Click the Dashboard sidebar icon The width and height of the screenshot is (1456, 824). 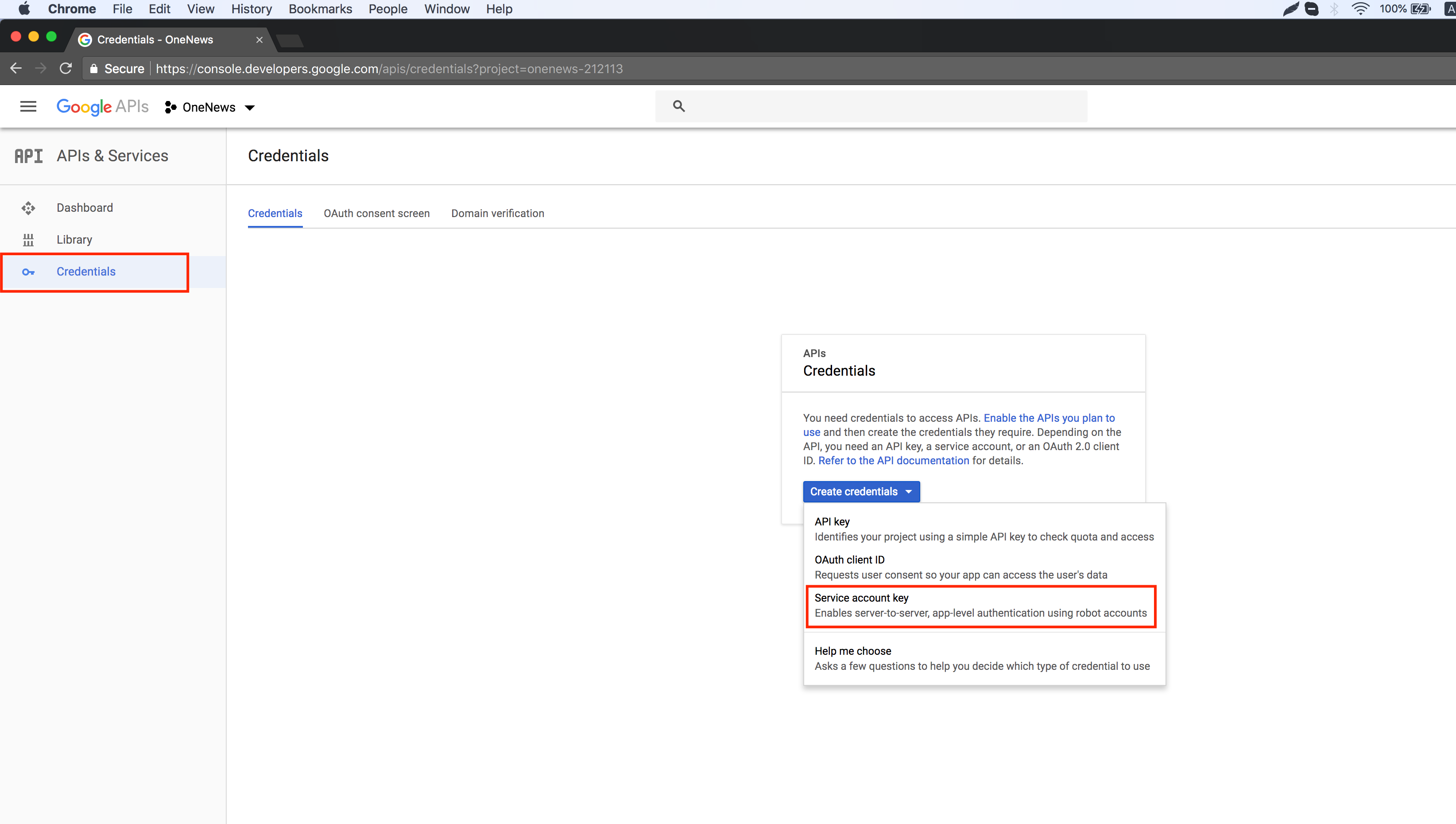click(28, 208)
